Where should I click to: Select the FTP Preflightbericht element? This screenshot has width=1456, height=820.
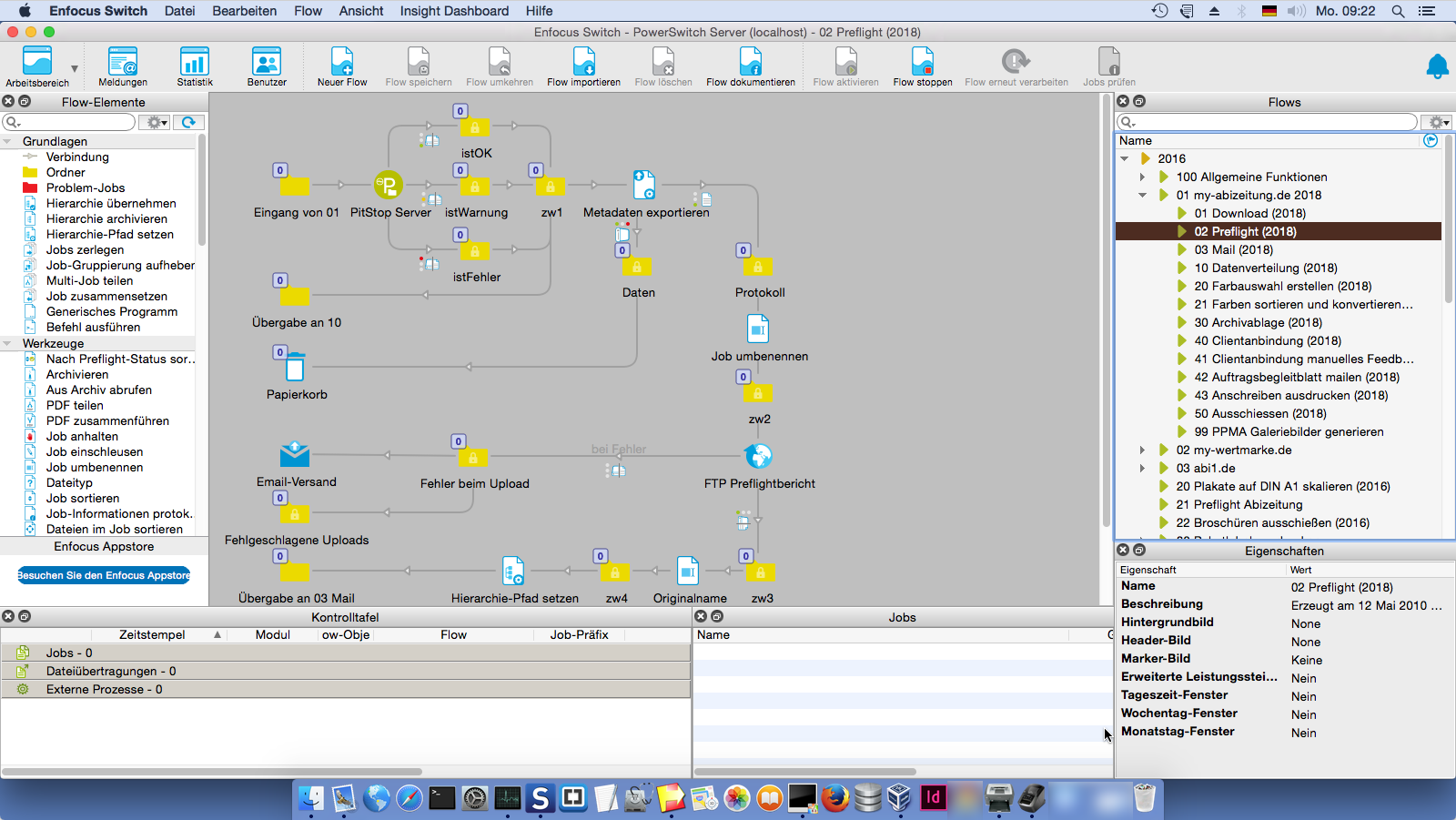(x=758, y=455)
